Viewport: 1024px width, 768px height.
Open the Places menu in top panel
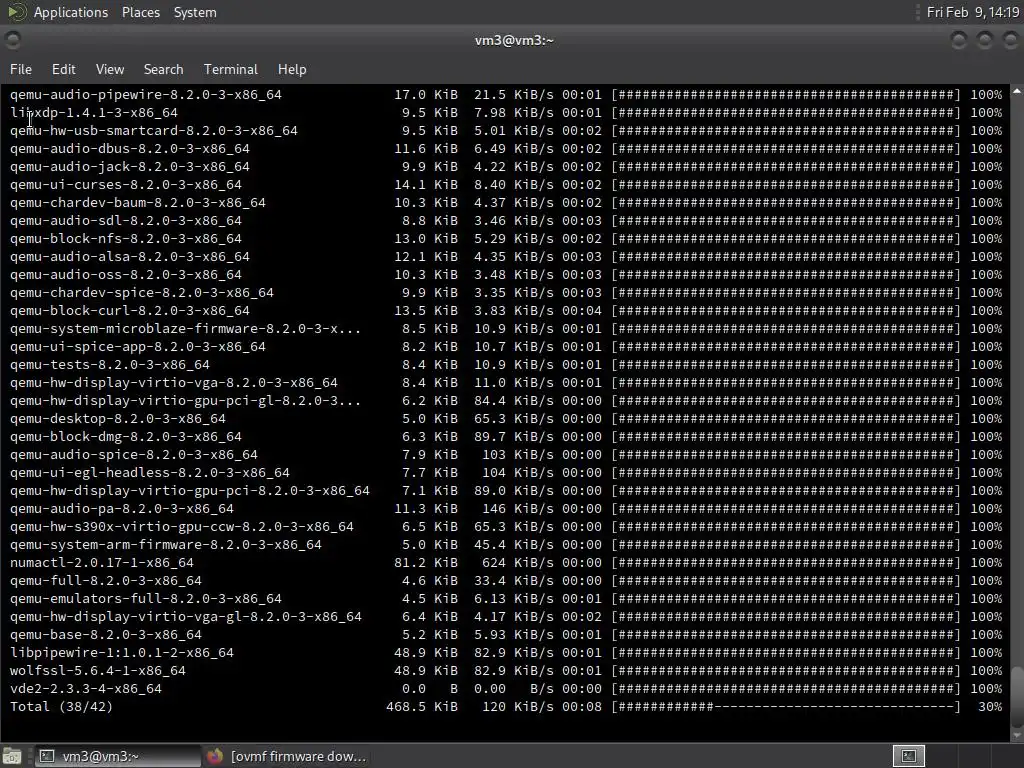(x=140, y=12)
